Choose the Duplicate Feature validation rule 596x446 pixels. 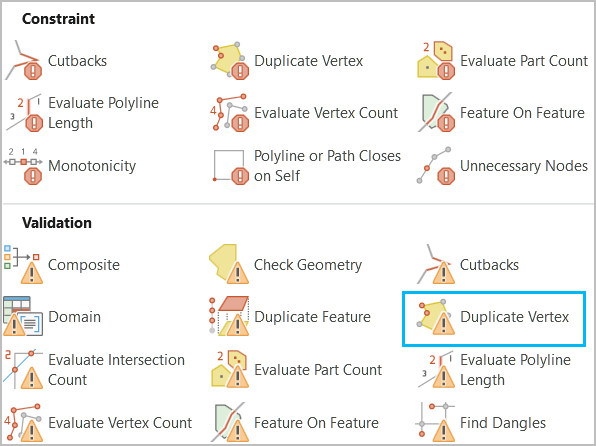[x=290, y=317]
